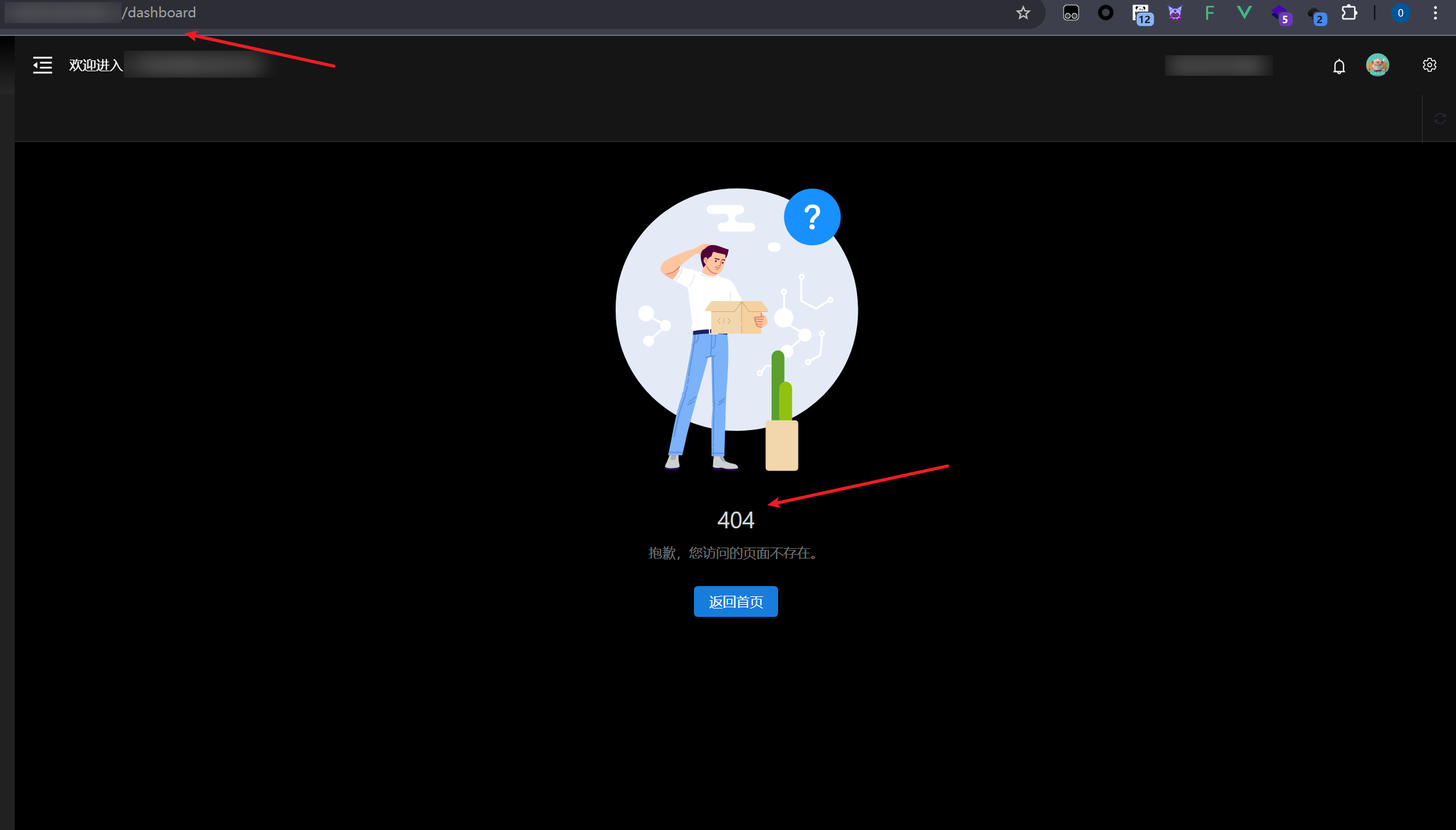Screen dimensions: 1456x830
Task: Click the 返回首页 button
Action: pos(735,601)
